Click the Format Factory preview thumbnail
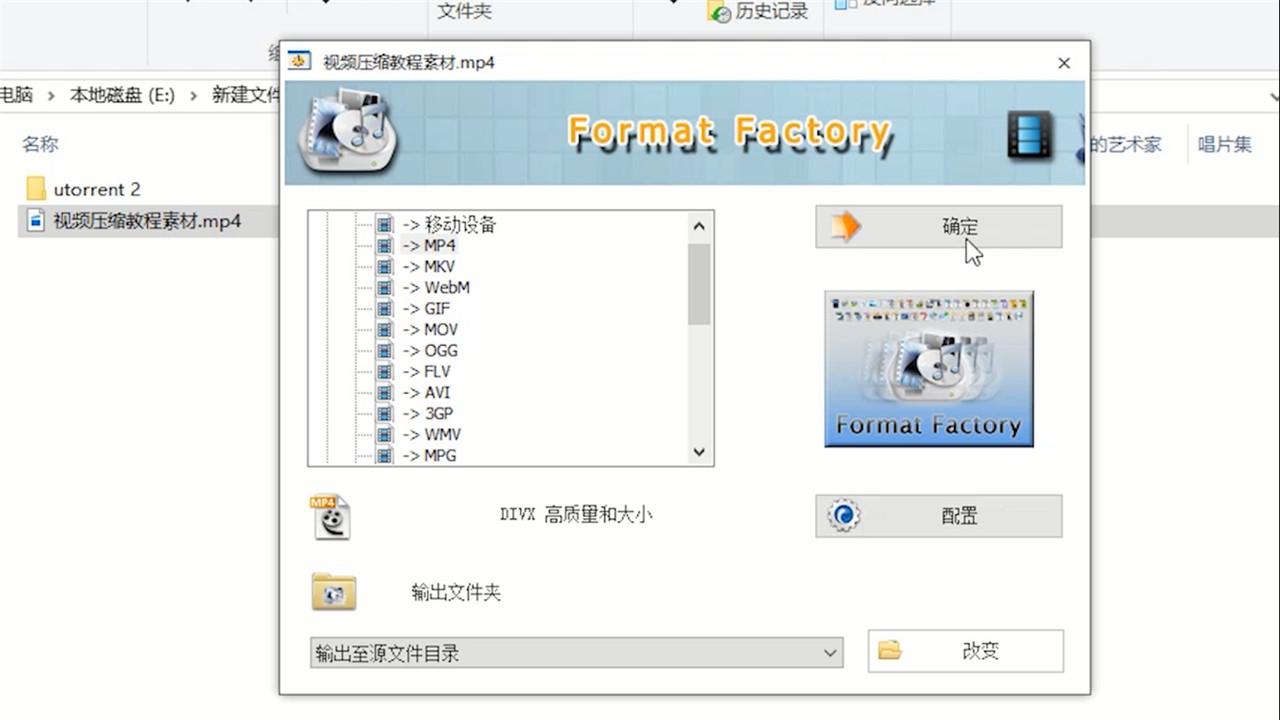This screenshot has height=720, width=1280. click(x=929, y=369)
